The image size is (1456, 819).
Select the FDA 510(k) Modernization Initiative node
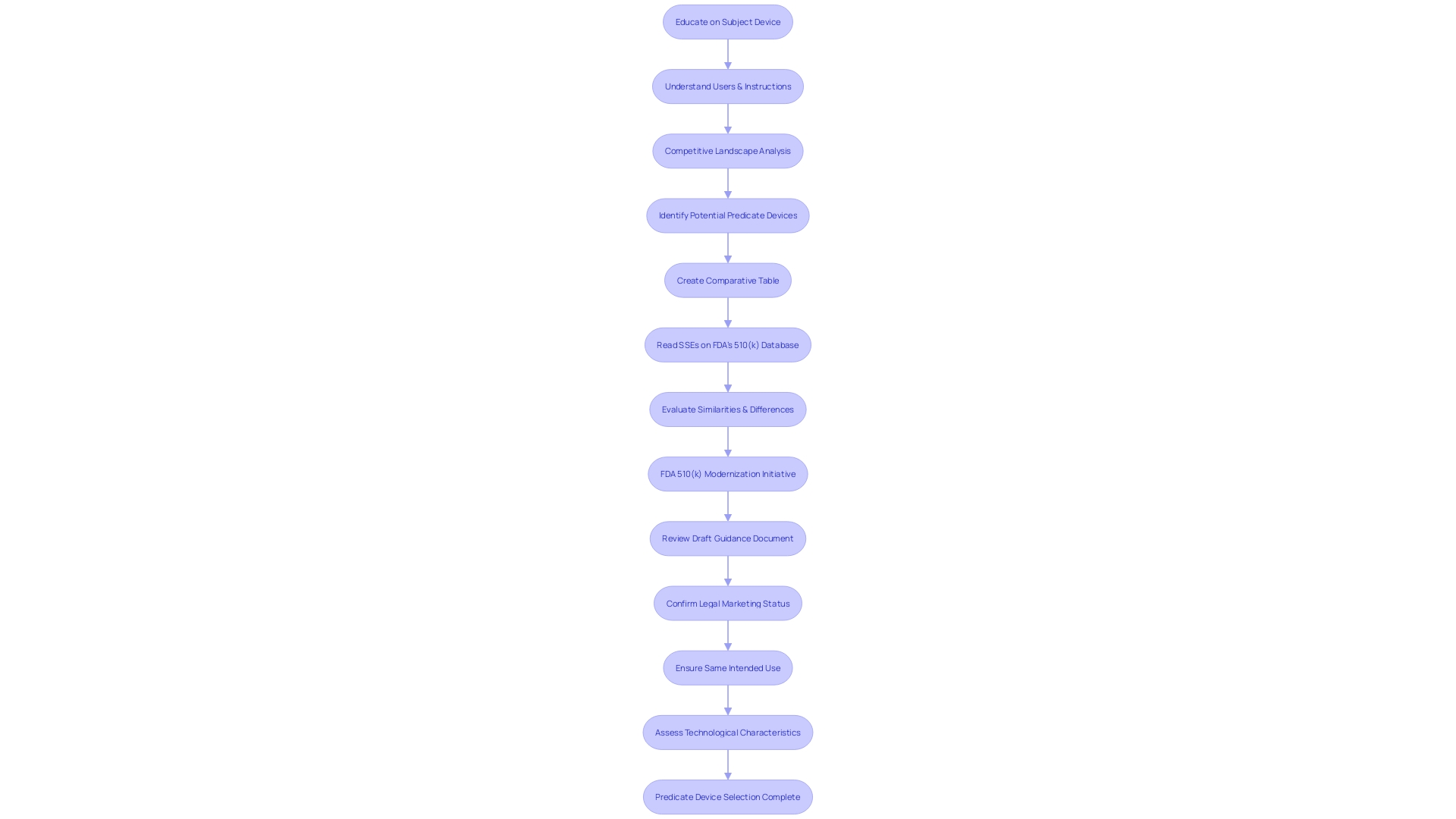tap(727, 473)
